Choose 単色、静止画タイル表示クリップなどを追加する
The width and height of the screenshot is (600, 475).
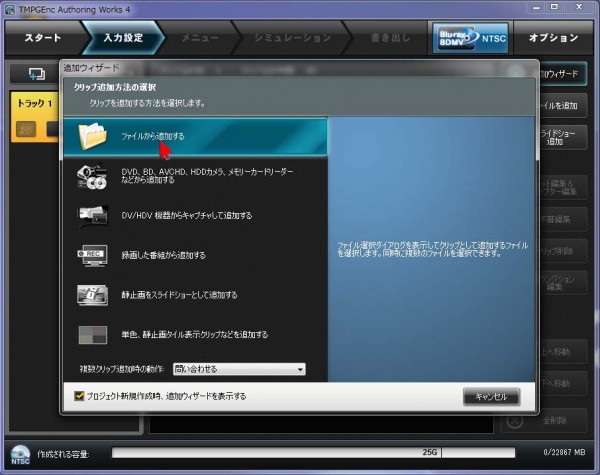point(195,335)
